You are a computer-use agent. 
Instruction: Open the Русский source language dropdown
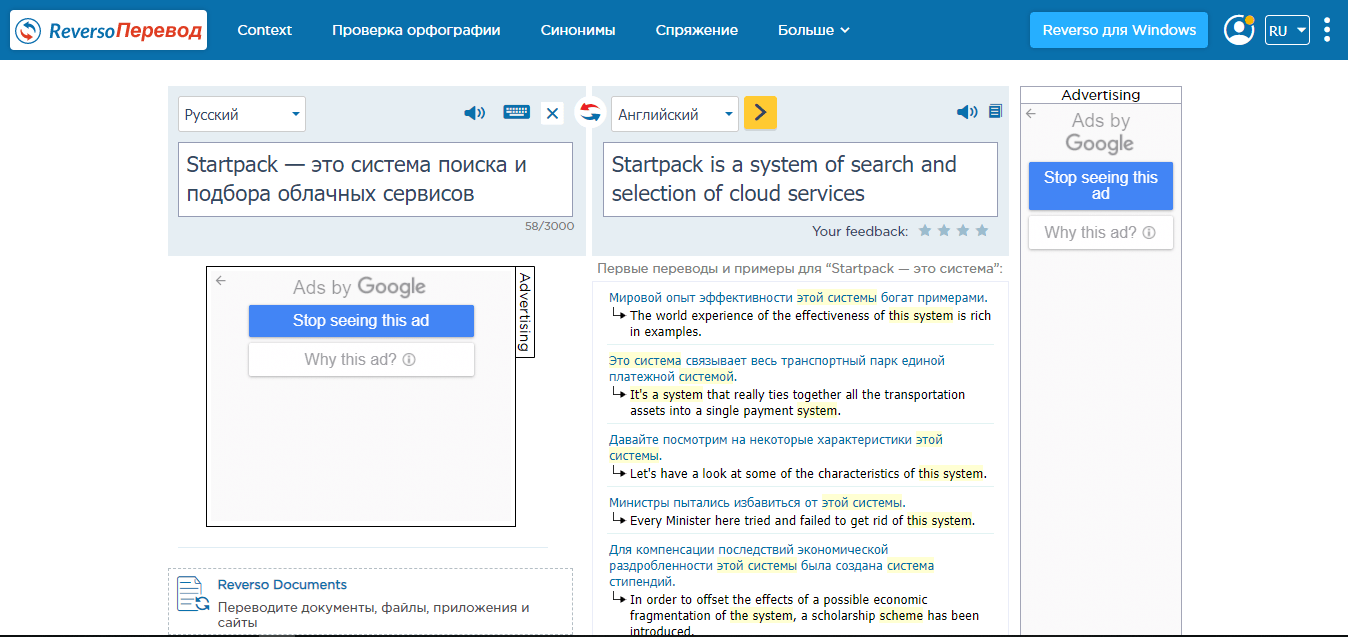pos(242,114)
